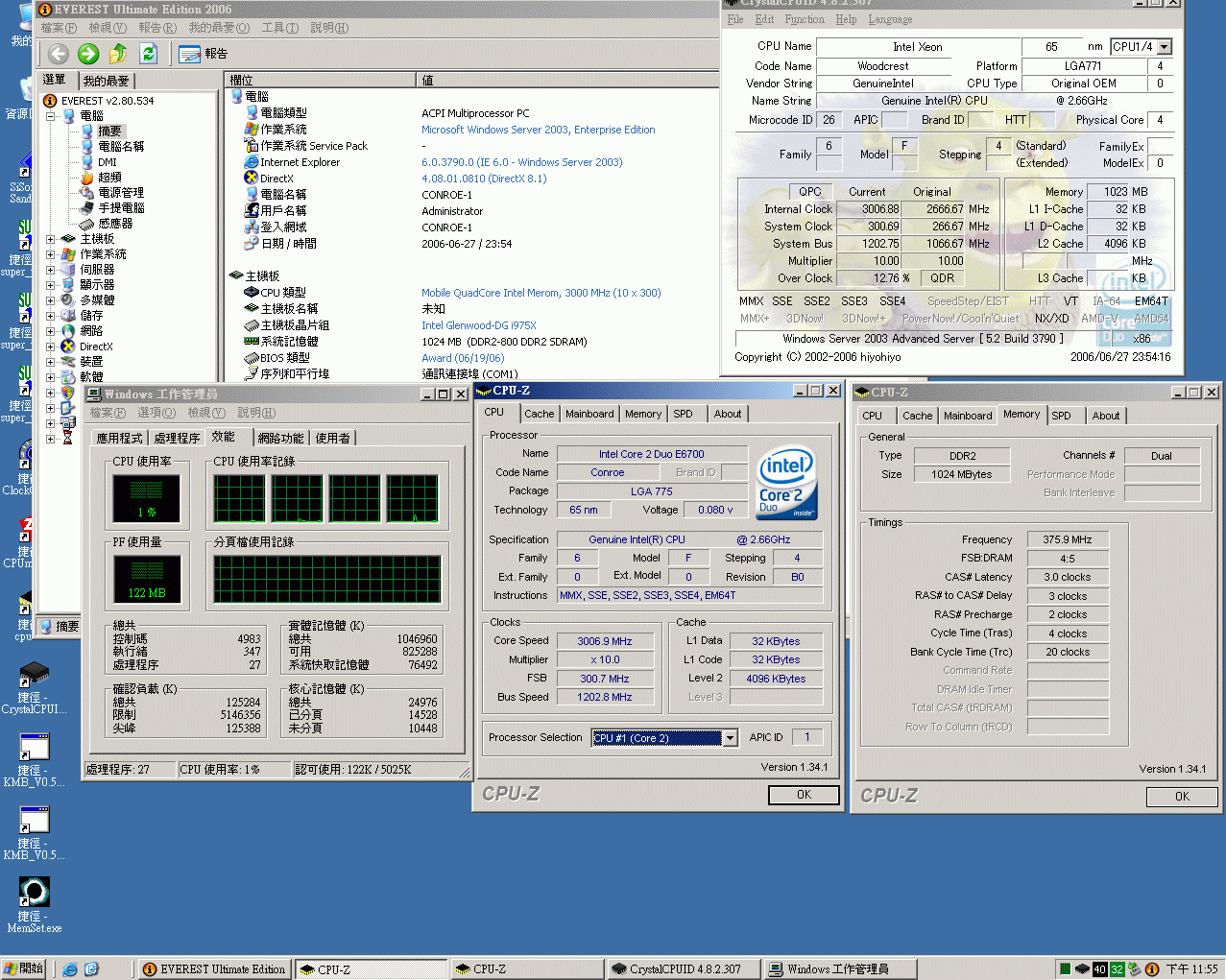Expand the 顯示器 branch in EVEREST tree
1226x980 pixels.
tap(51, 285)
